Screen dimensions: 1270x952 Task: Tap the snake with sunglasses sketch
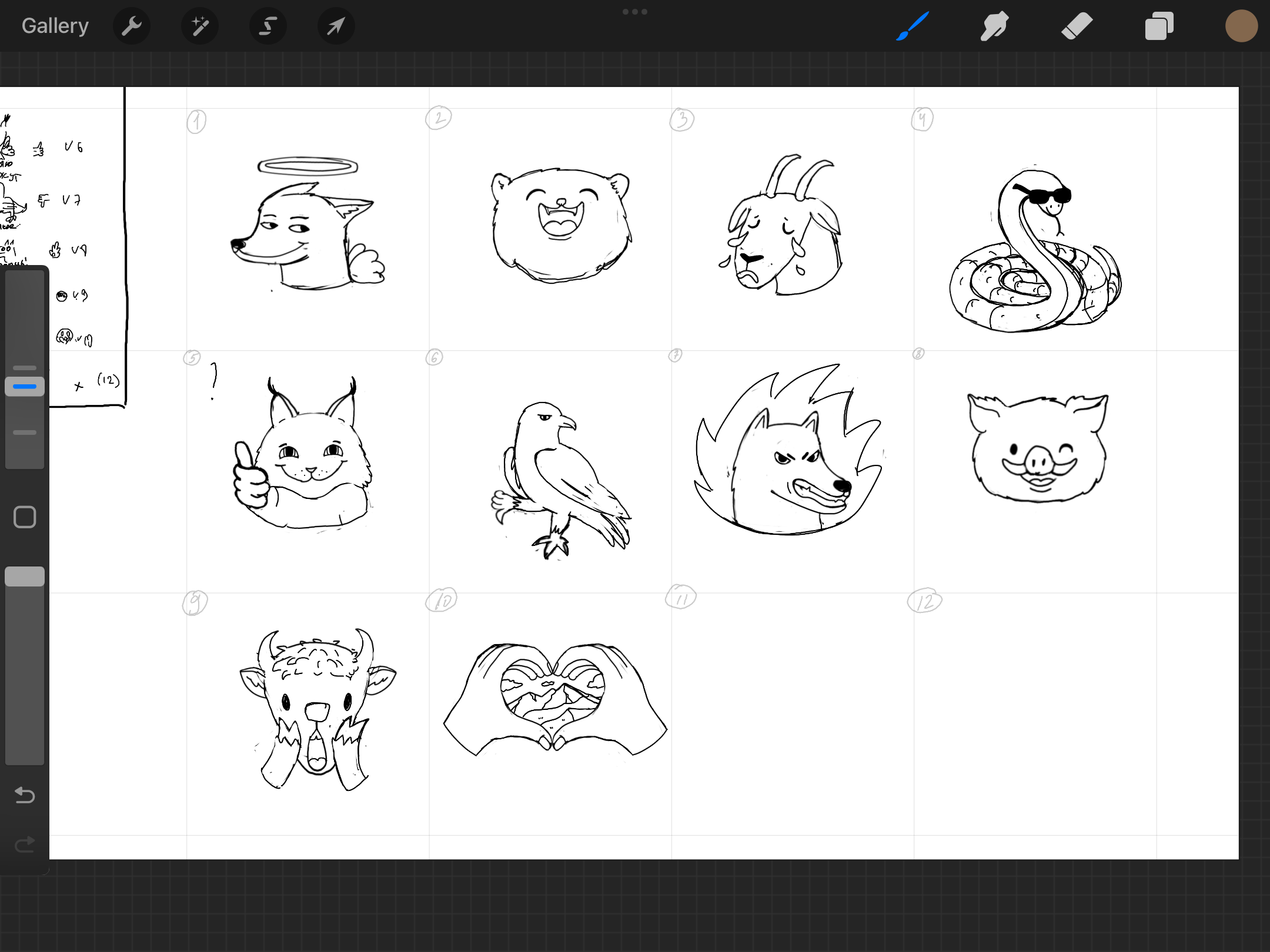(x=1035, y=253)
